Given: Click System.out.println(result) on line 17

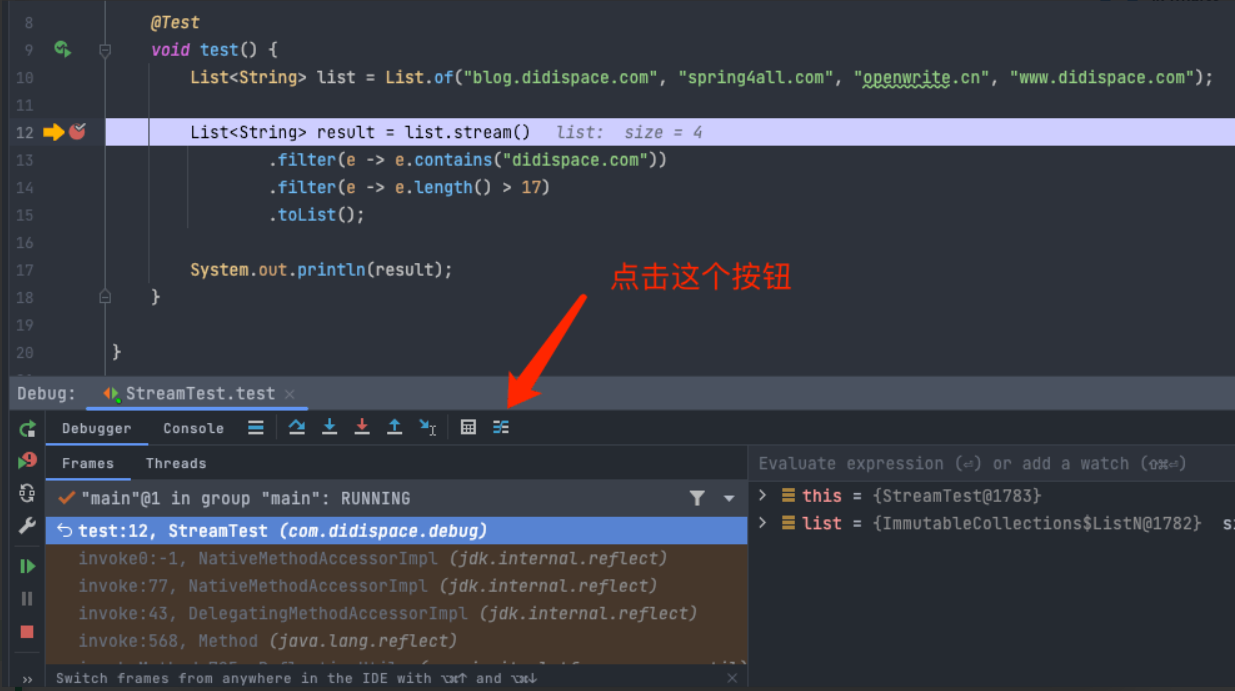Looking at the screenshot, I should [x=321, y=270].
